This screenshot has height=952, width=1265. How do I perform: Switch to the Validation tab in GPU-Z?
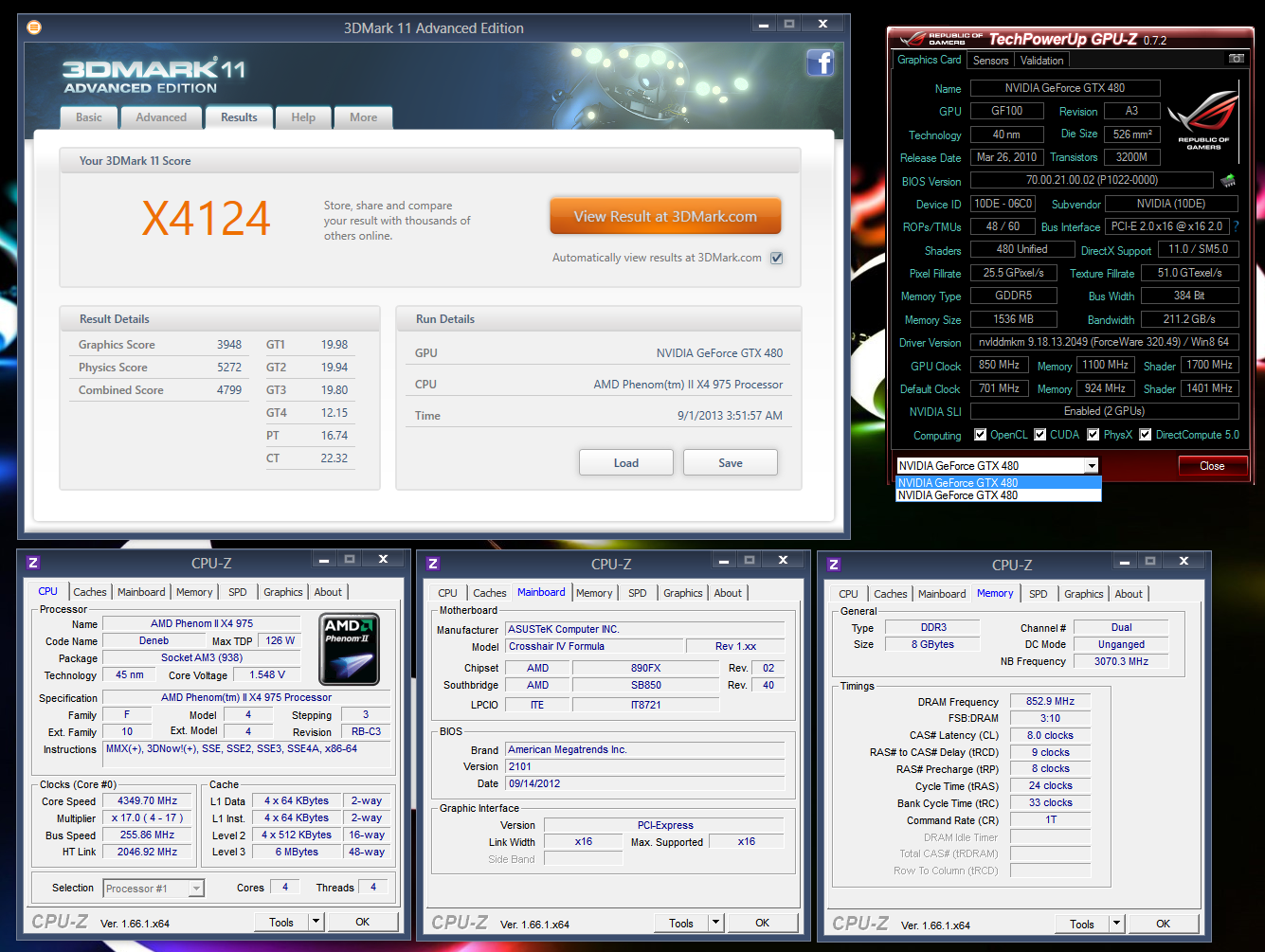(1041, 60)
